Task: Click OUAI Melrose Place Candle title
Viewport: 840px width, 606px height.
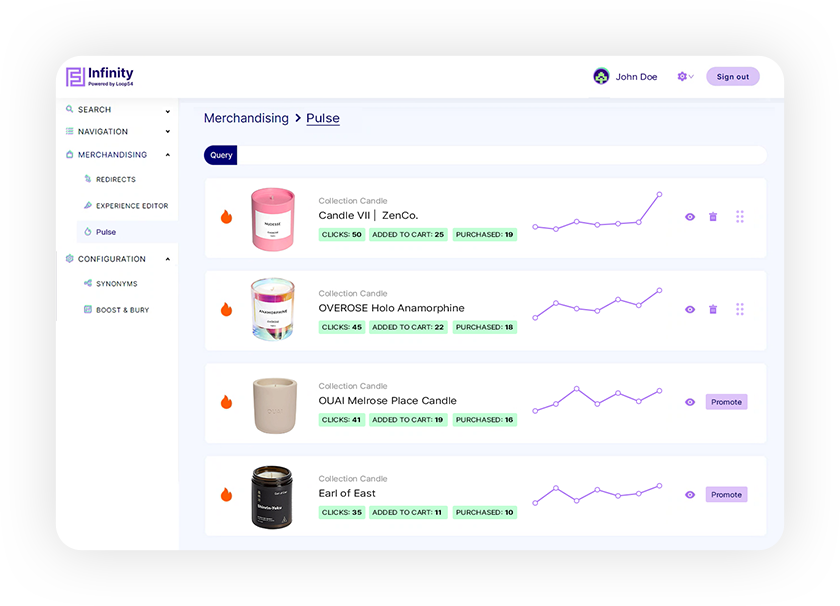Action: [387, 401]
